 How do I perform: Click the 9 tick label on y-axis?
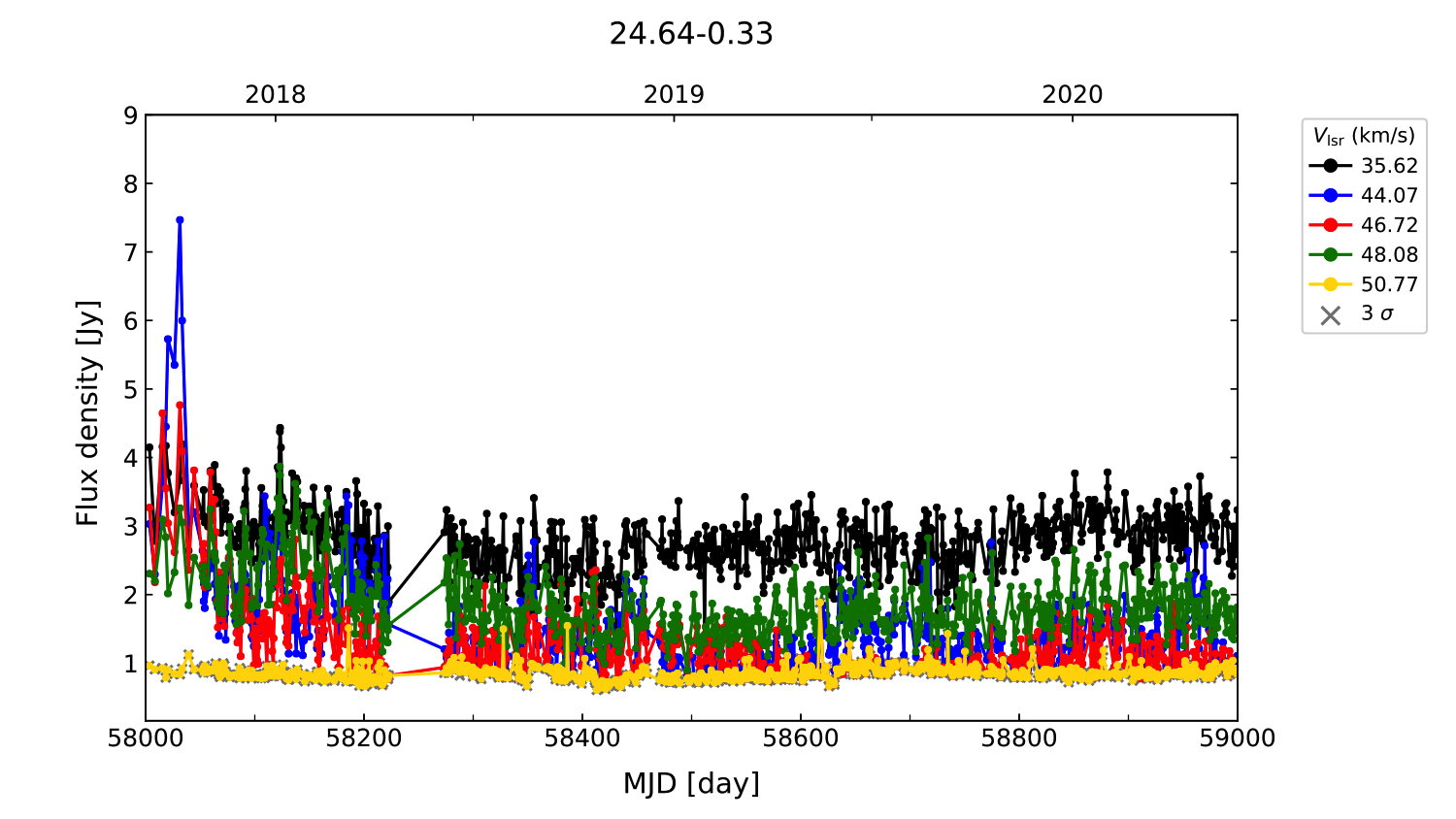pyautogui.click(x=130, y=115)
